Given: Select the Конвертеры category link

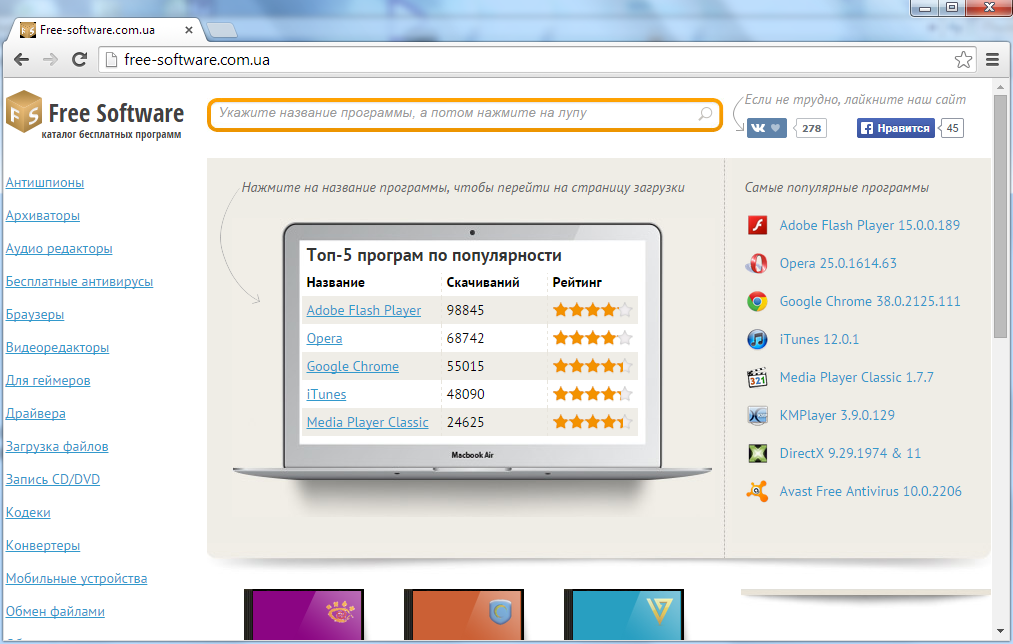Looking at the screenshot, I should [43, 545].
